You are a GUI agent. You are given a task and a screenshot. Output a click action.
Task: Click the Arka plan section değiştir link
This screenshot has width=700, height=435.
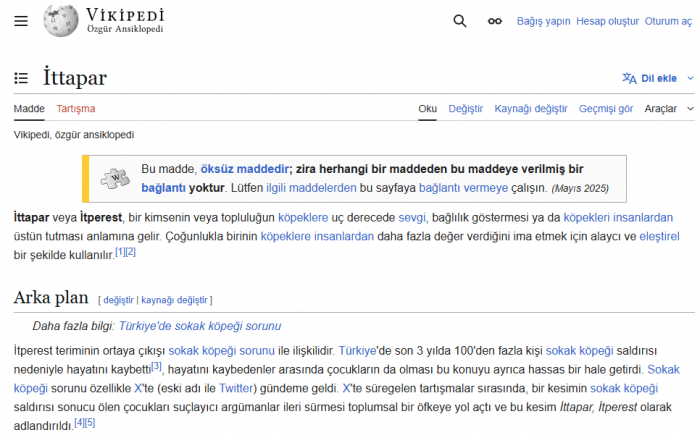(118, 299)
